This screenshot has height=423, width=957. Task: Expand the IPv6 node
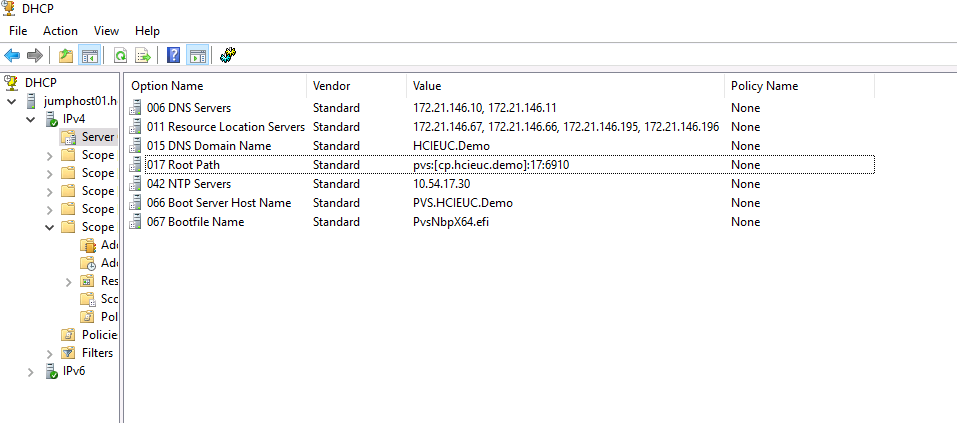(x=32, y=371)
